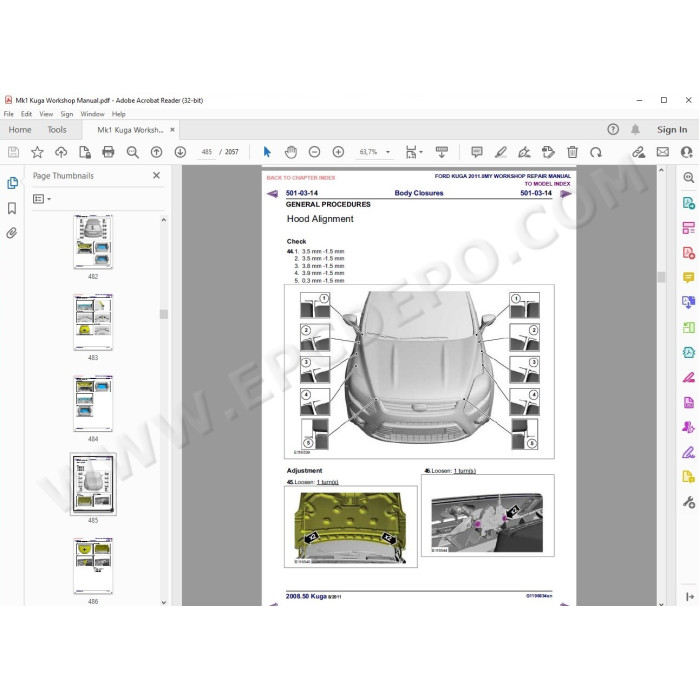
Task: Switch to the Tools tab
Action: (57, 129)
